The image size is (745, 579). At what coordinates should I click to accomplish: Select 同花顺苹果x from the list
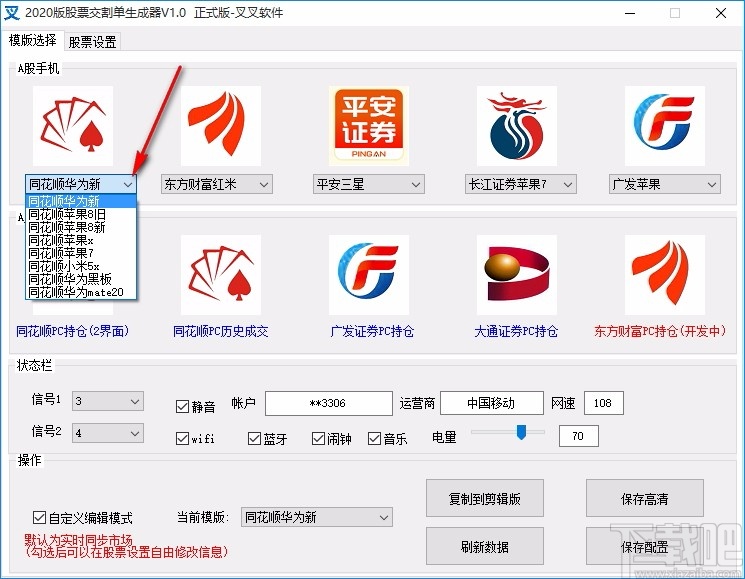[81, 240]
